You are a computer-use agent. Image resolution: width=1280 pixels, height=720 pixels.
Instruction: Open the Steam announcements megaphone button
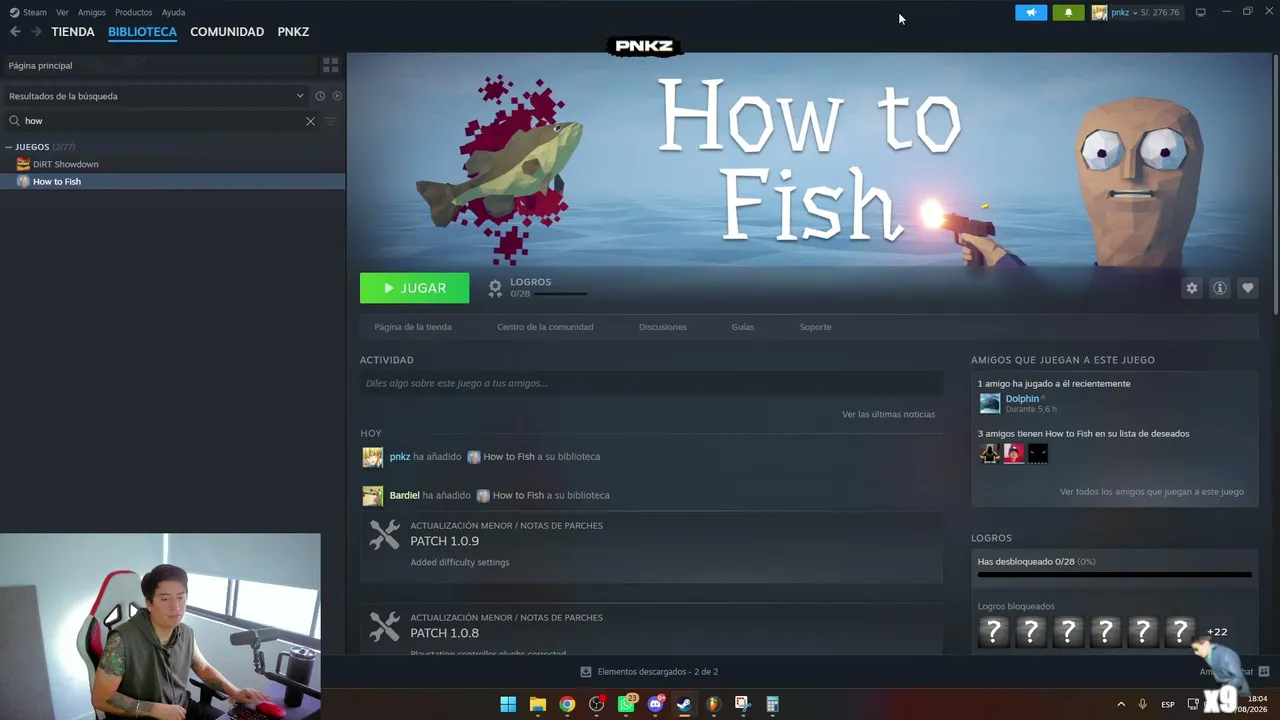tap(1031, 12)
